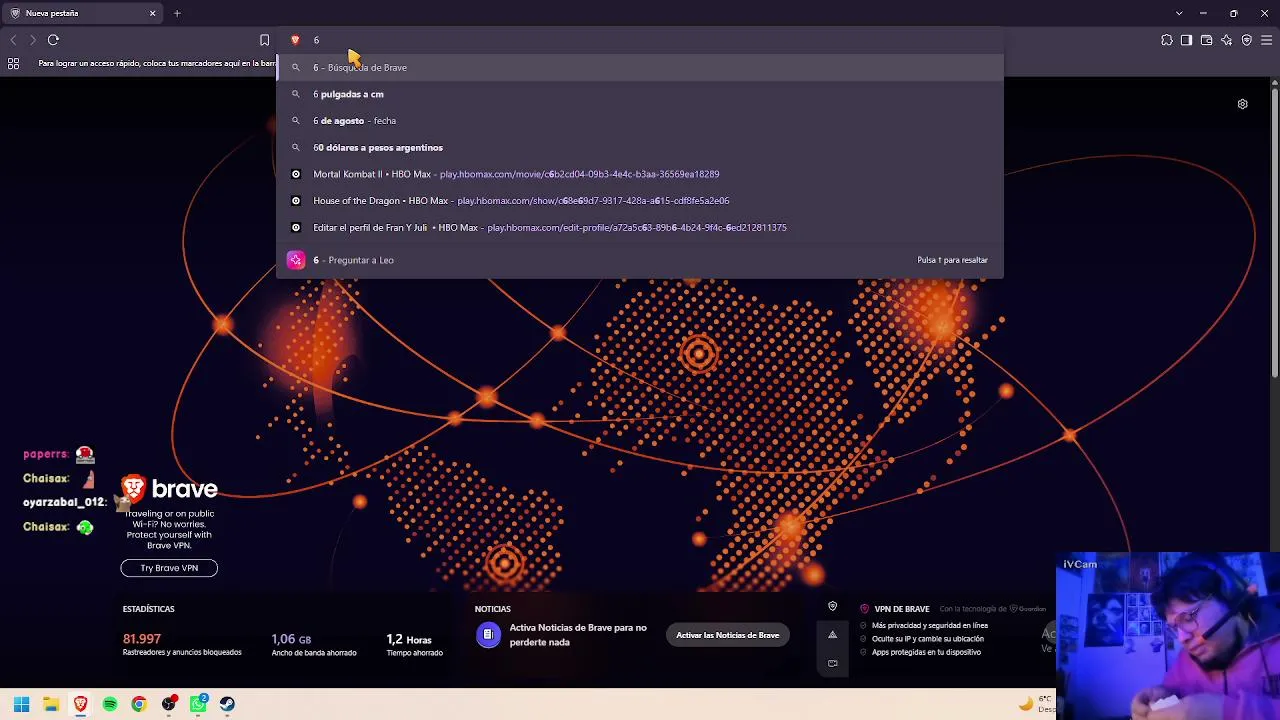Open the Brave VPN toolbar icon

coord(1246,40)
